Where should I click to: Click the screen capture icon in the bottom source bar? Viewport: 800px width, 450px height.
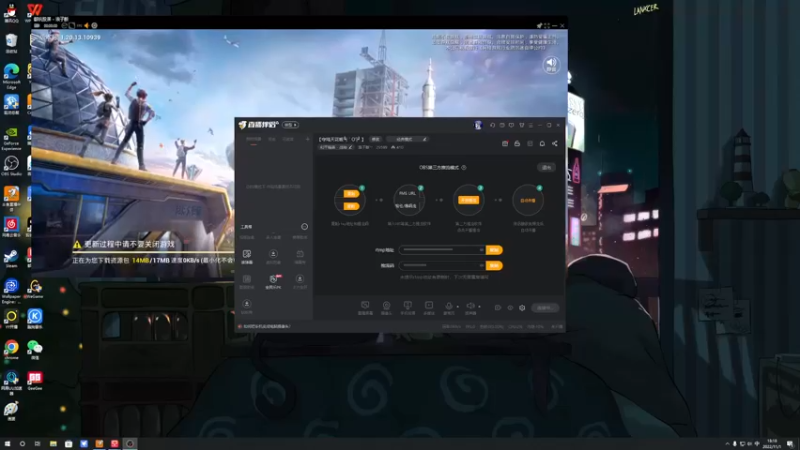(x=365, y=307)
